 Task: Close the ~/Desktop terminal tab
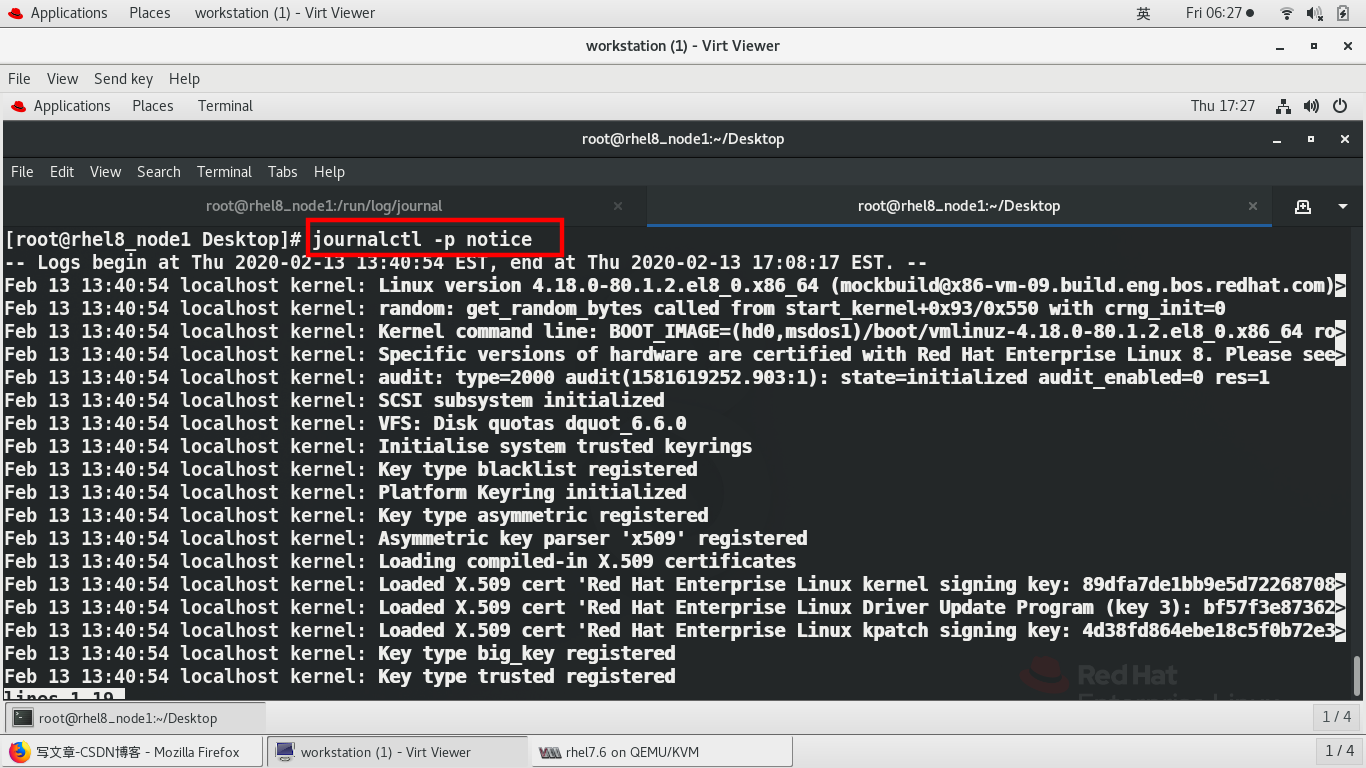pos(1253,206)
